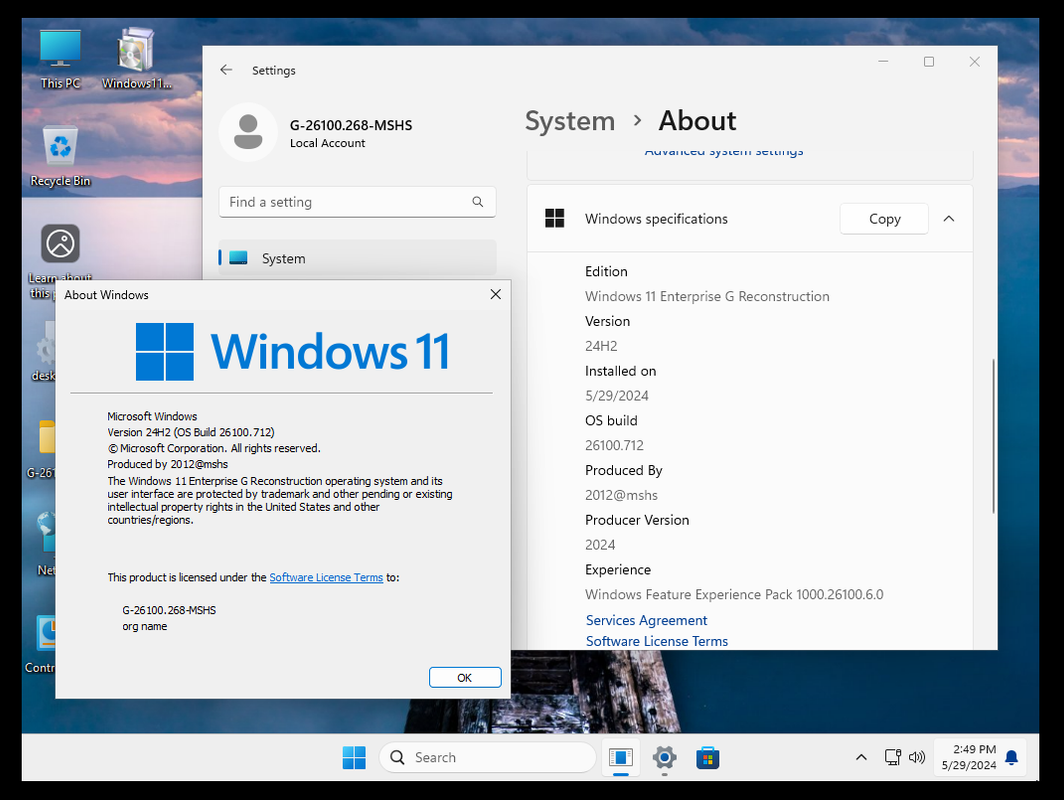Click the System breadcrumb heading
The width and height of the screenshot is (1064, 800).
[x=570, y=121]
